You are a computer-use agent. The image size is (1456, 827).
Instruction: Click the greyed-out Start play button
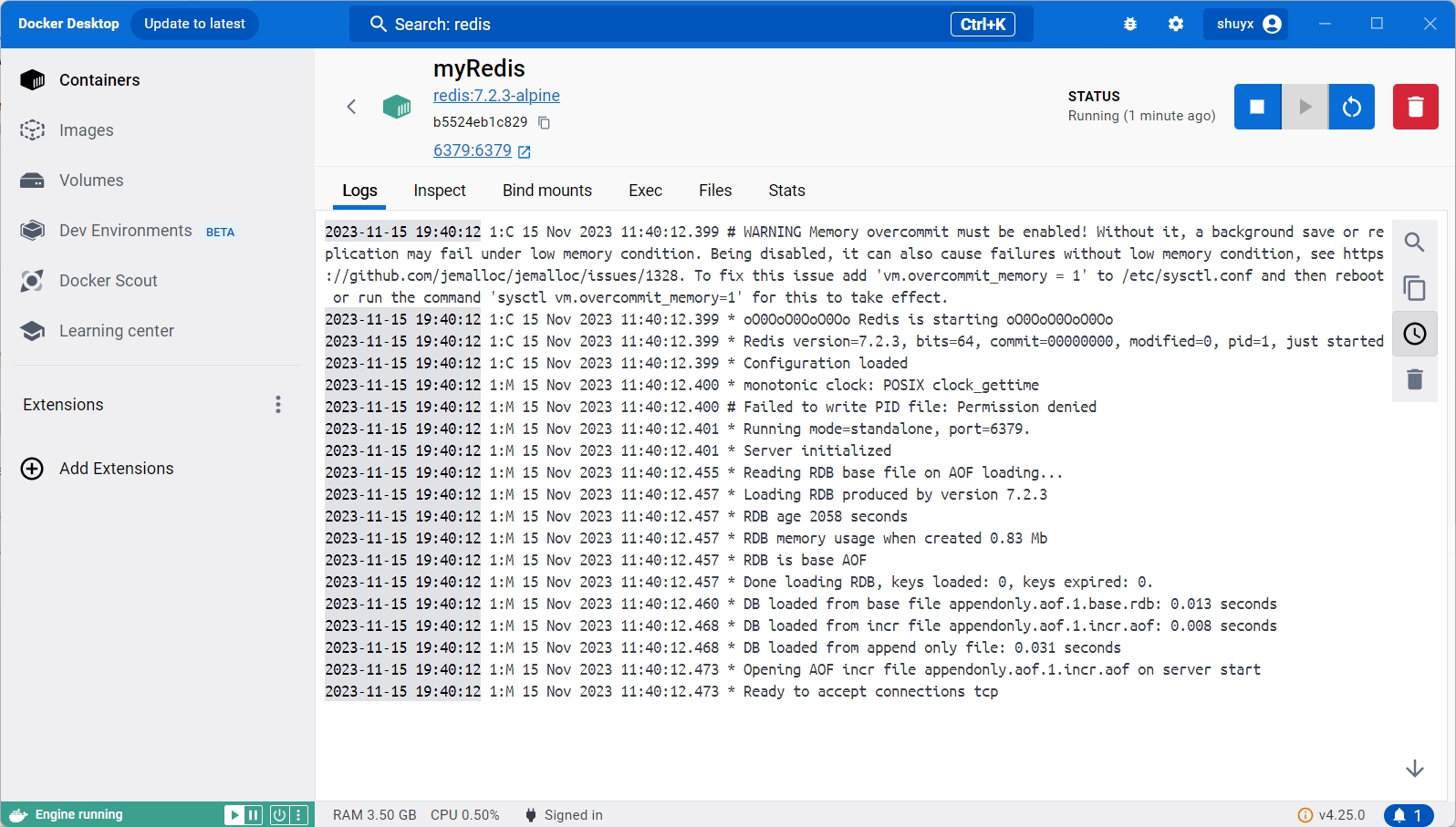(x=1305, y=107)
